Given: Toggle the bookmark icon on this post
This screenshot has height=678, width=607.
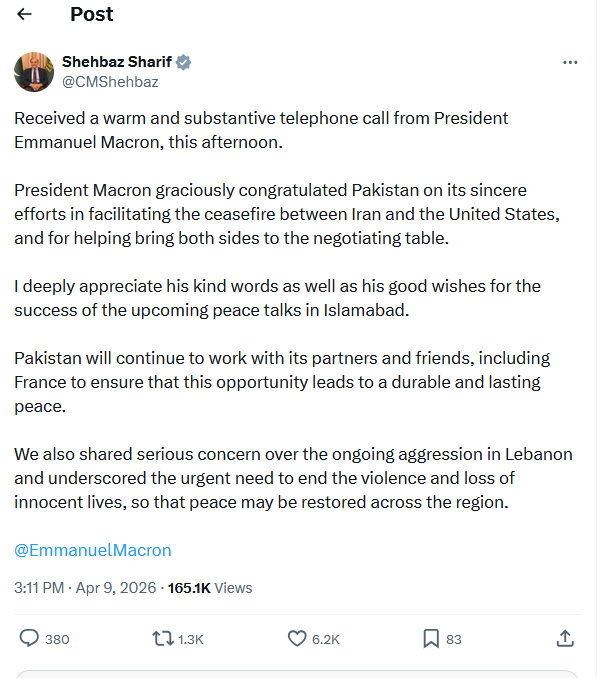Looking at the screenshot, I should coord(430,638).
